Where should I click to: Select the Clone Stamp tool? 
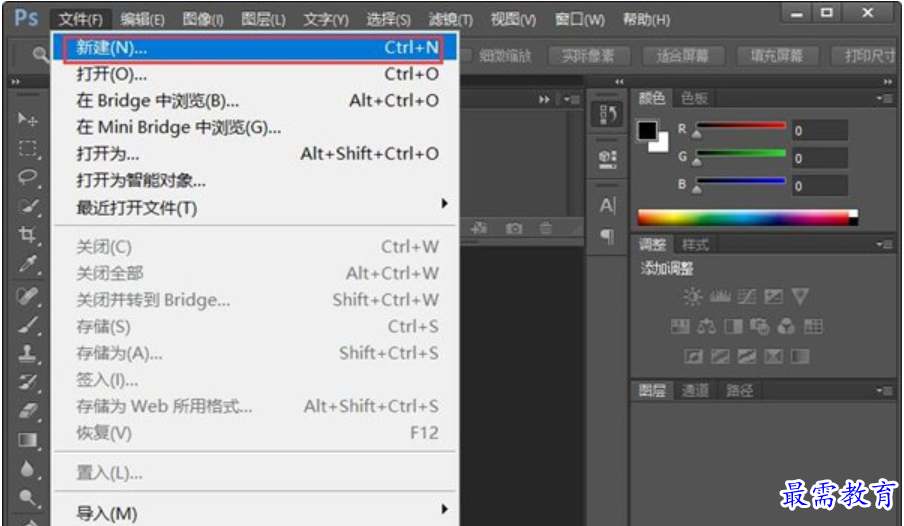click(28, 354)
